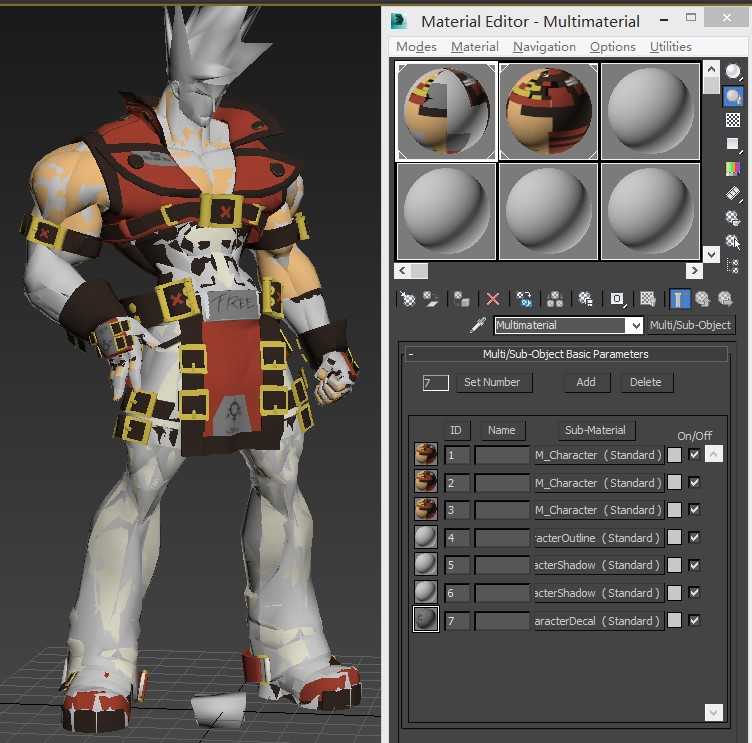The image size is (752, 743).
Task: Open material editor Options icon
Action: point(733,217)
